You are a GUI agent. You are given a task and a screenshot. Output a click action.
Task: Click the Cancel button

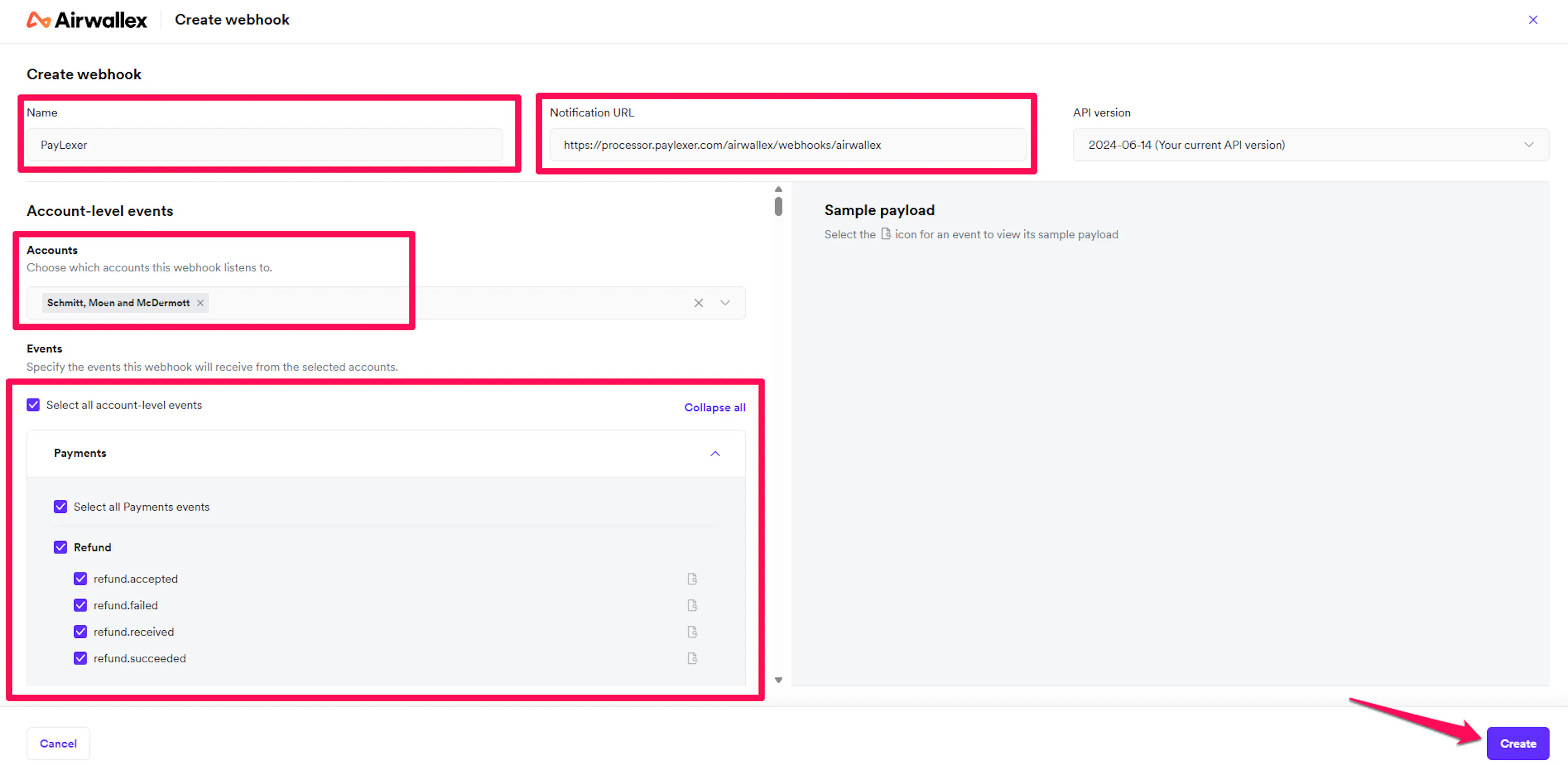coord(58,743)
